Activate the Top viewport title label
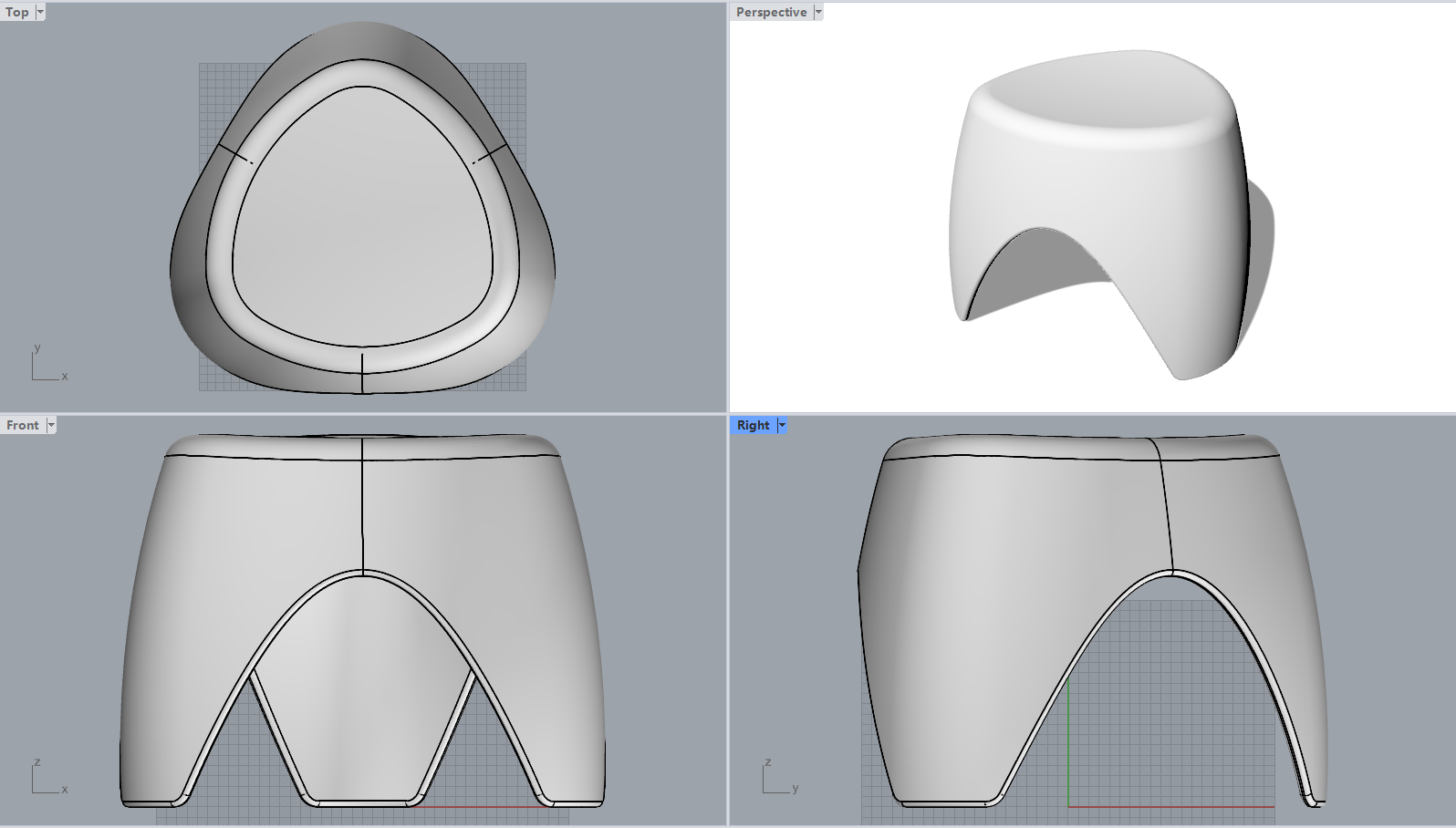This screenshot has height=828, width=1456. [x=17, y=12]
